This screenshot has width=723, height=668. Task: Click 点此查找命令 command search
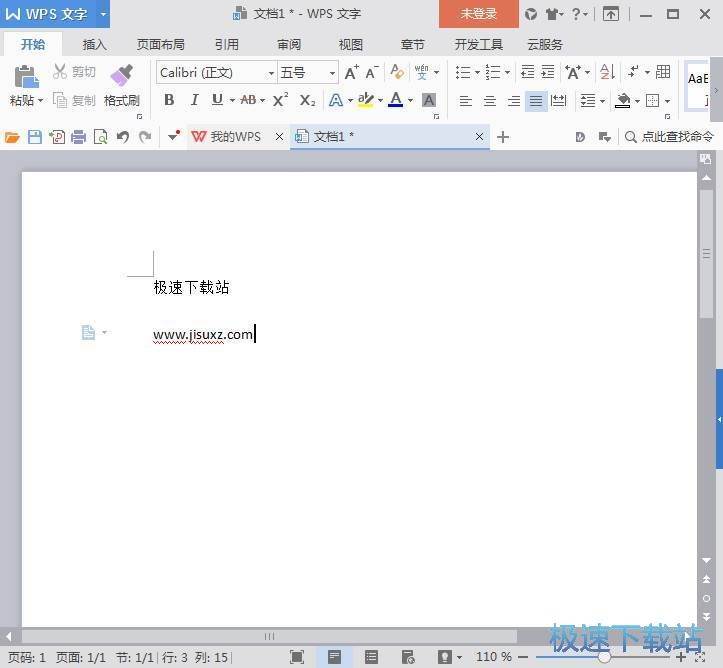pyautogui.click(x=670, y=137)
